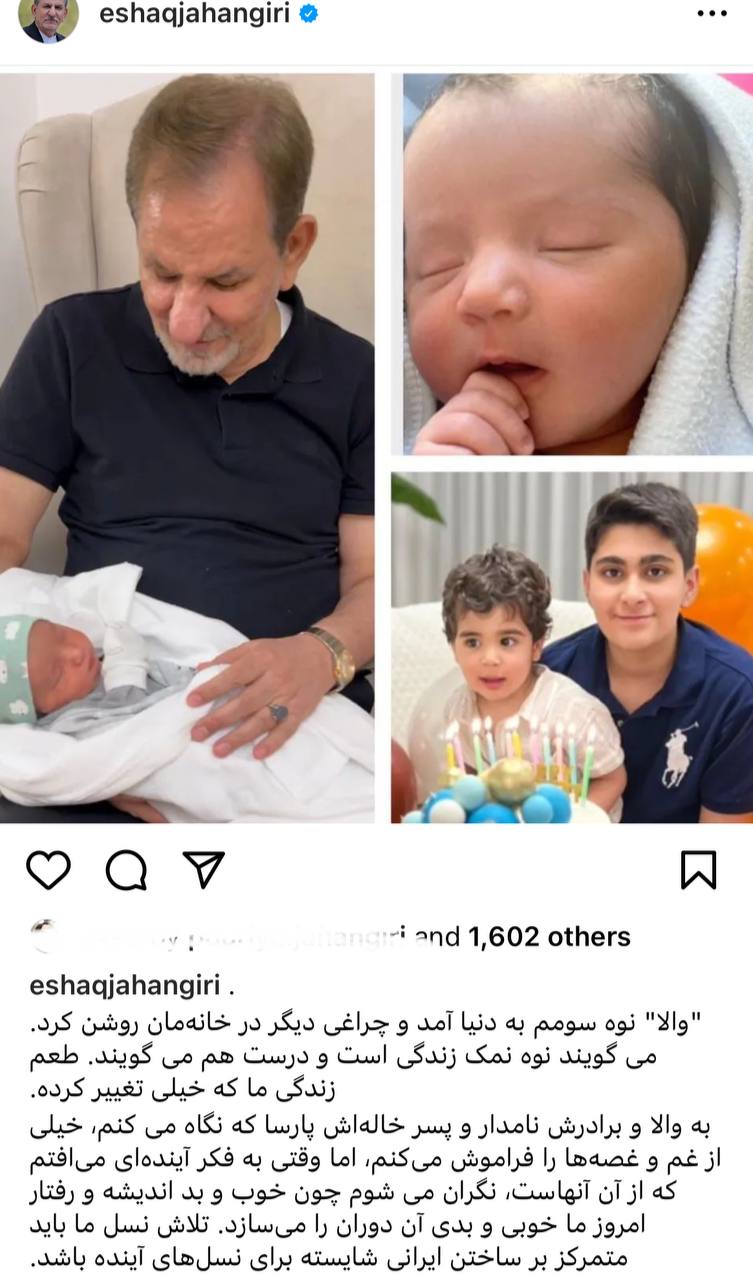Open eshaqjahangiri profile picture avatar
Viewport: 753px width, 1280px height.
[48, 20]
